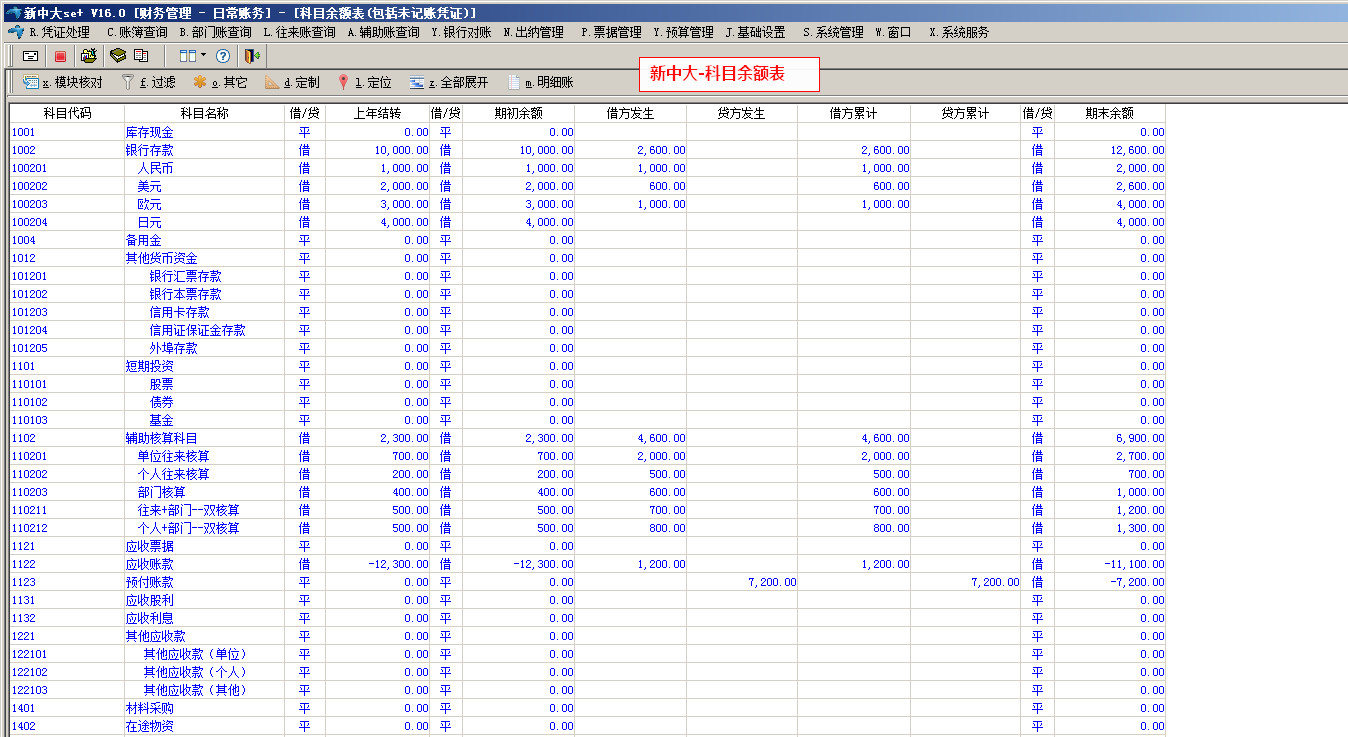Click the 科目名称 column header
This screenshot has height=737, width=1348.
click(204, 114)
